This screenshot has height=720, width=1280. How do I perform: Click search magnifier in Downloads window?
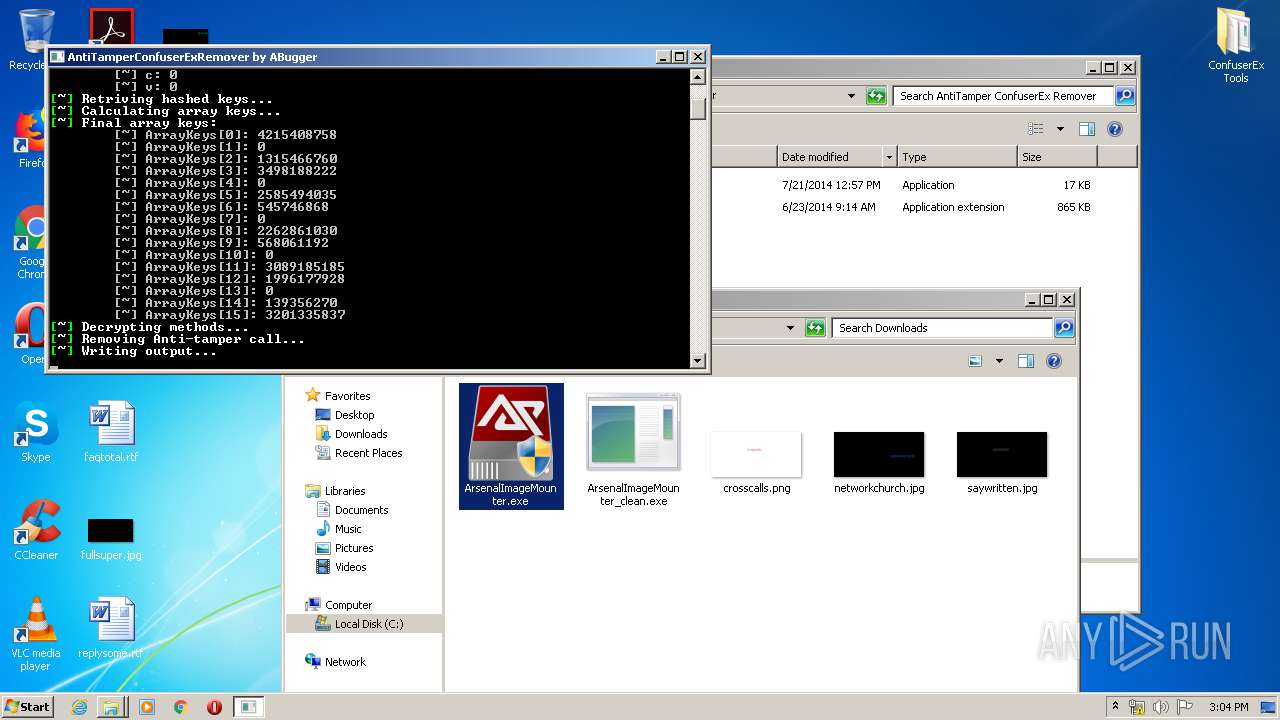point(1064,328)
